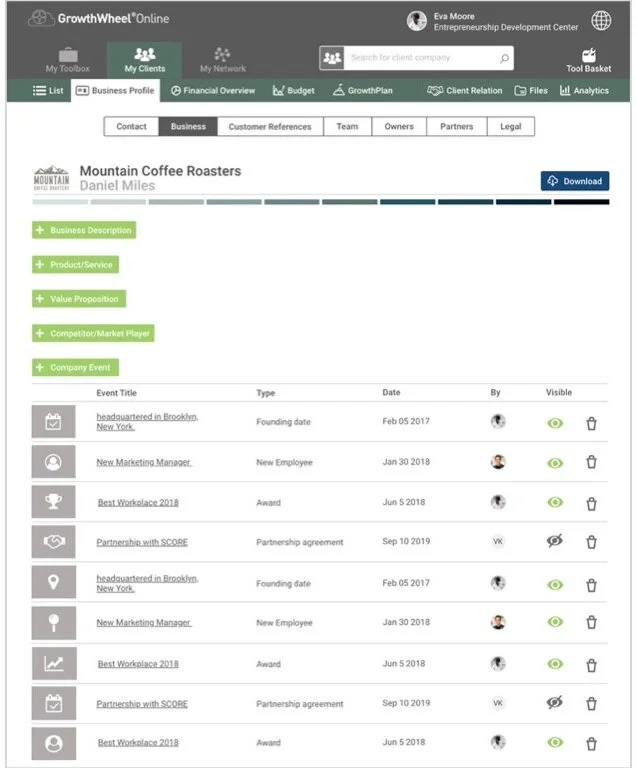Delete the user-circle-icon Best Workplace 2018 event

(591, 744)
